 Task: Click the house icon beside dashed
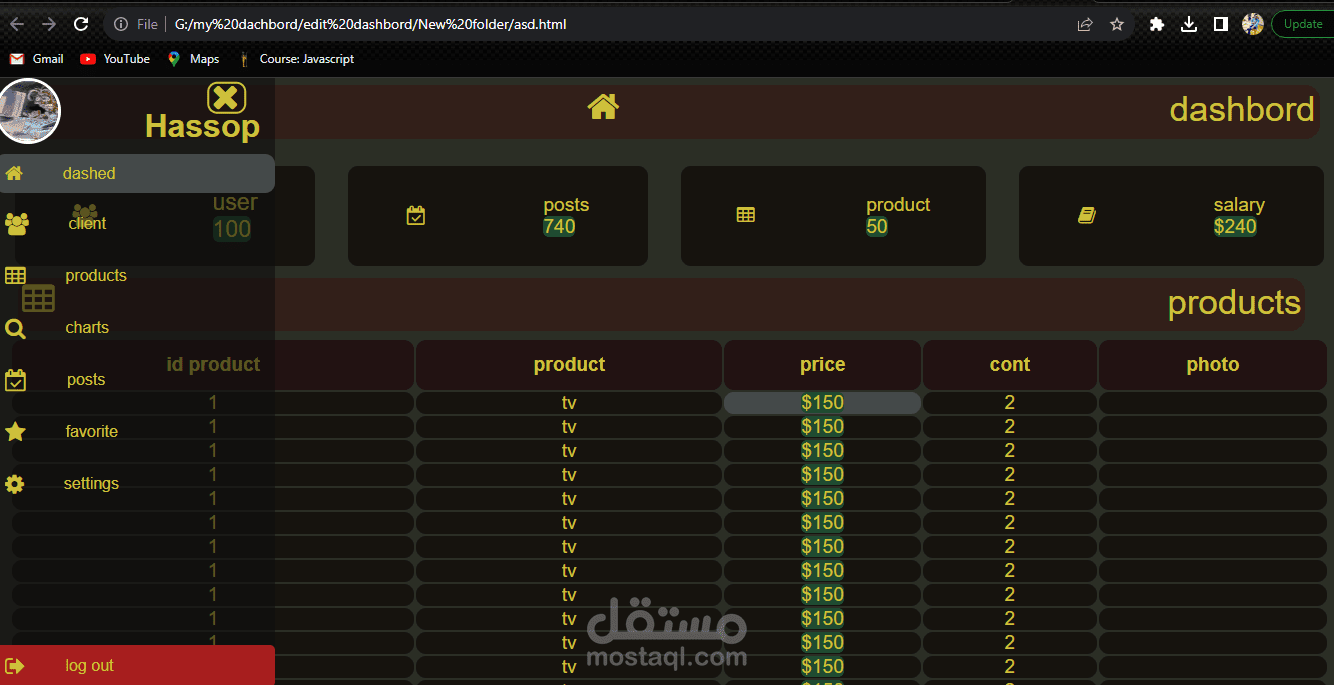[x=14, y=173]
